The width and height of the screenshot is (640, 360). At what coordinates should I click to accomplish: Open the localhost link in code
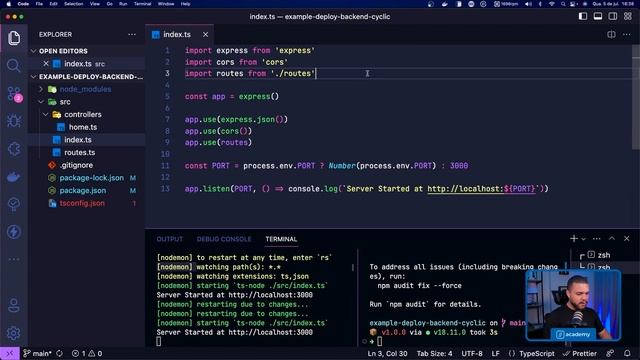[x=481, y=189]
